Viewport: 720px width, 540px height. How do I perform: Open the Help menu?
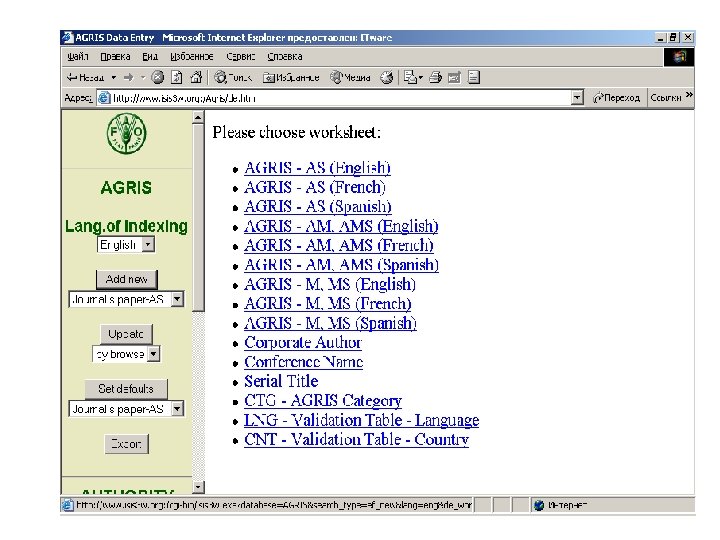click(284, 56)
